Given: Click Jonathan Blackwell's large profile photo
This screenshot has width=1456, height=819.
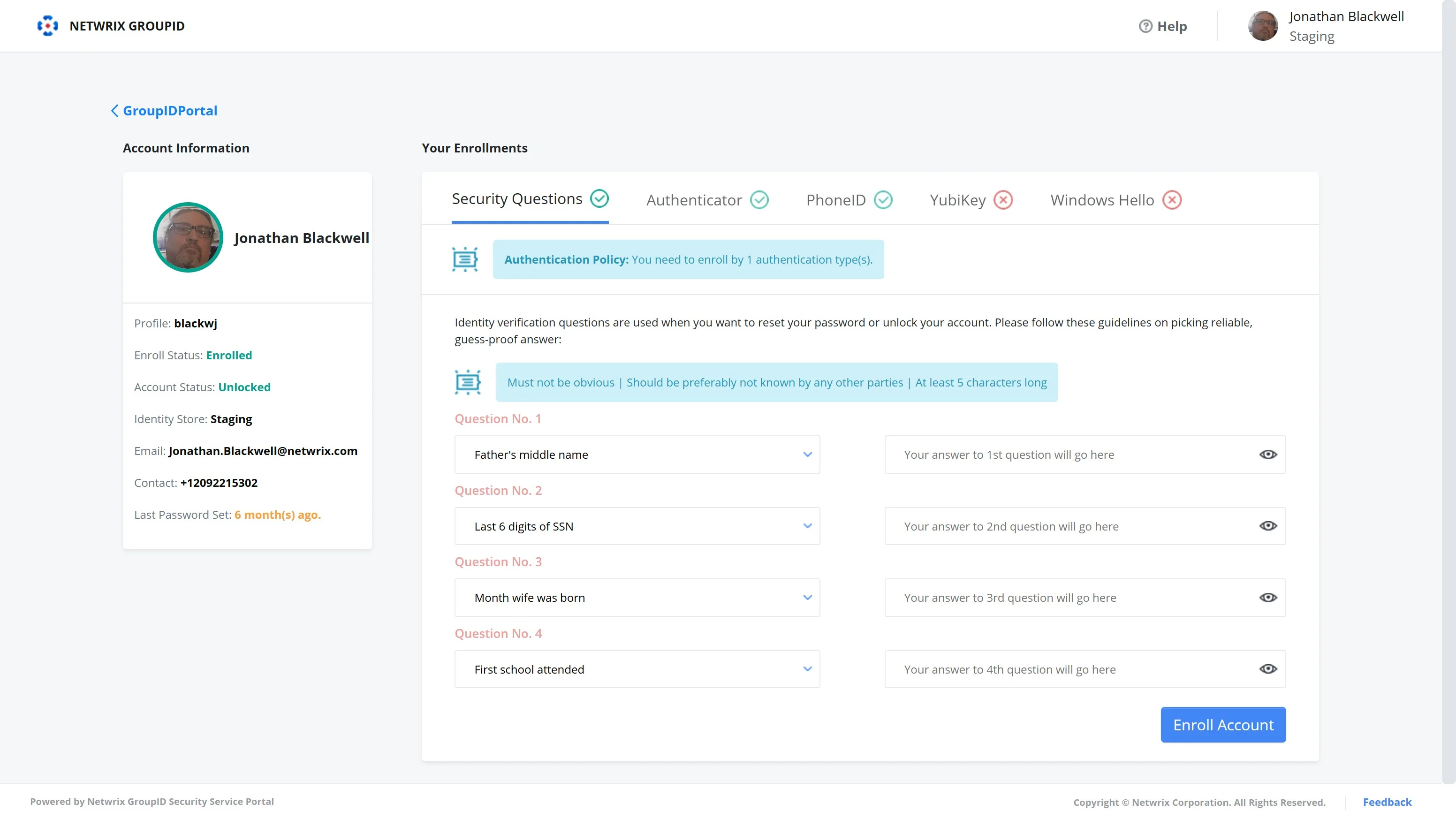Looking at the screenshot, I should [188, 237].
